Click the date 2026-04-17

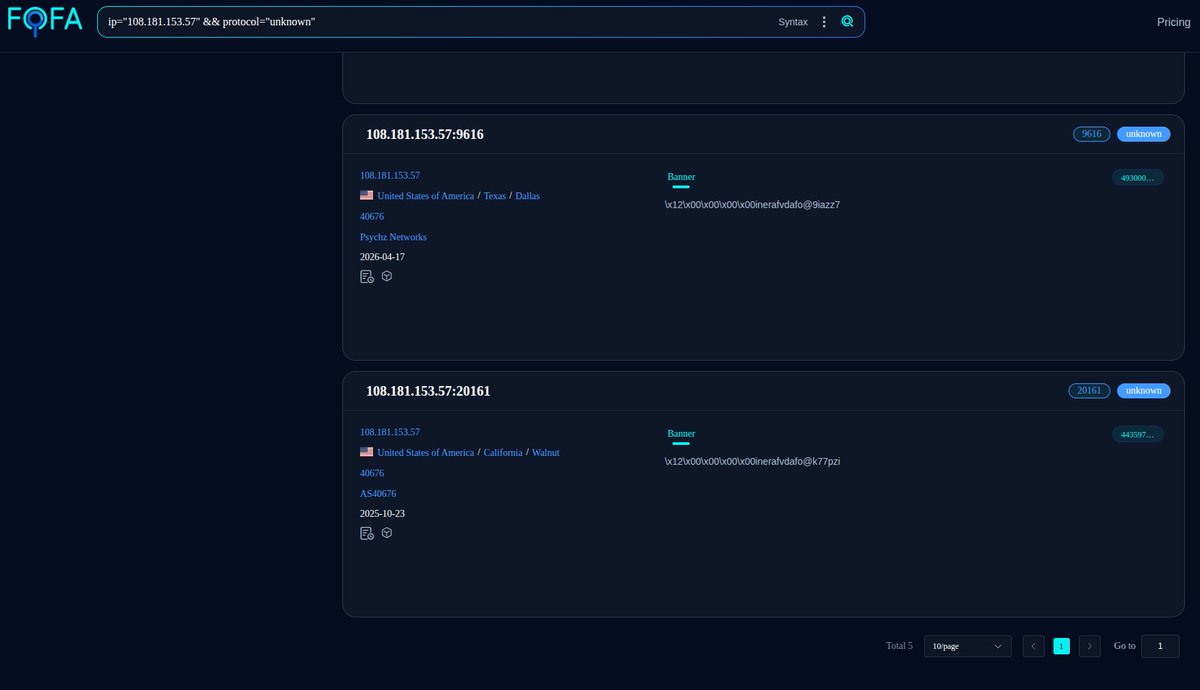382,257
